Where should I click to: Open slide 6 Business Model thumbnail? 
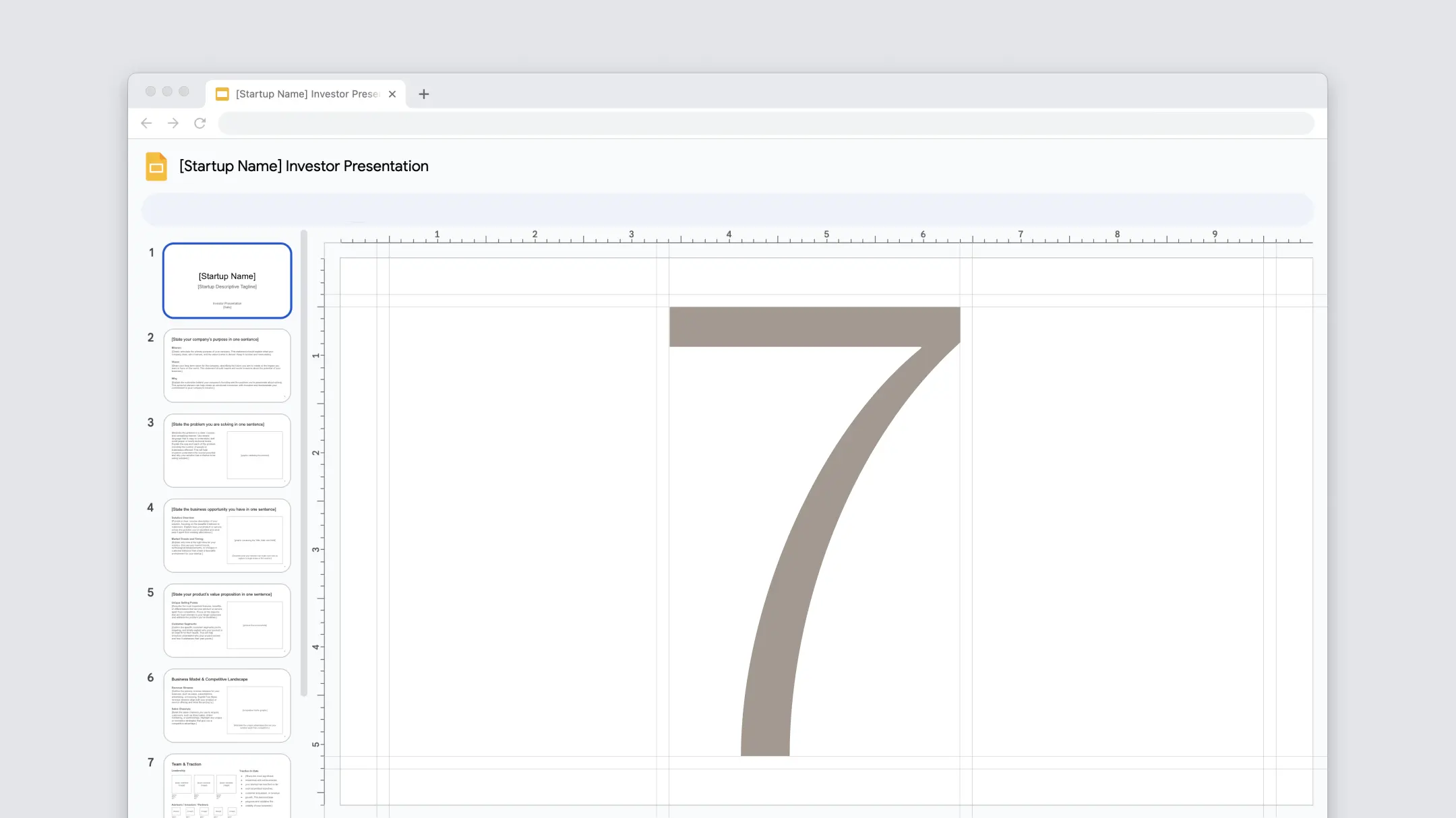click(x=227, y=705)
